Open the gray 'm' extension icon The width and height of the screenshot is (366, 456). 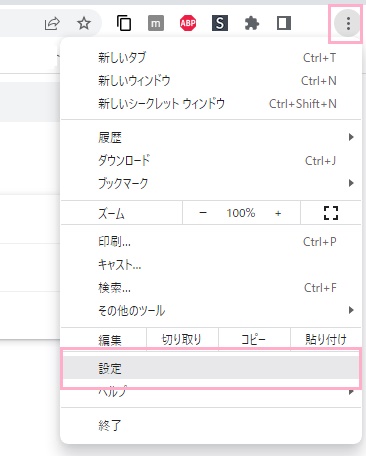coord(156,23)
